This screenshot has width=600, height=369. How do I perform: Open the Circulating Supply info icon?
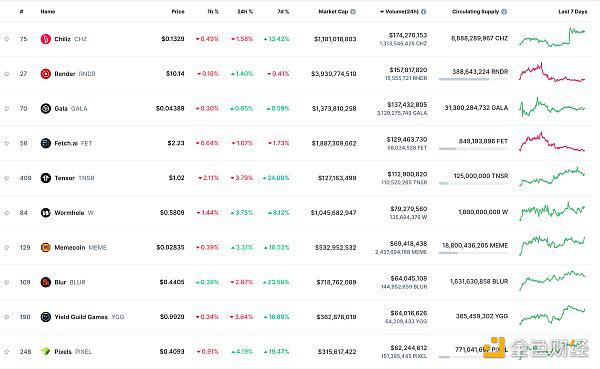pyautogui.click(x=504, y=12)
